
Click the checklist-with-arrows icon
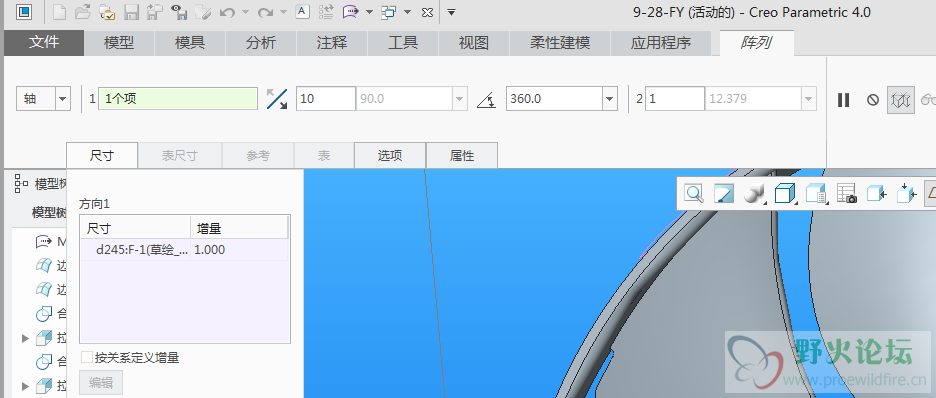tap(327, 12)
